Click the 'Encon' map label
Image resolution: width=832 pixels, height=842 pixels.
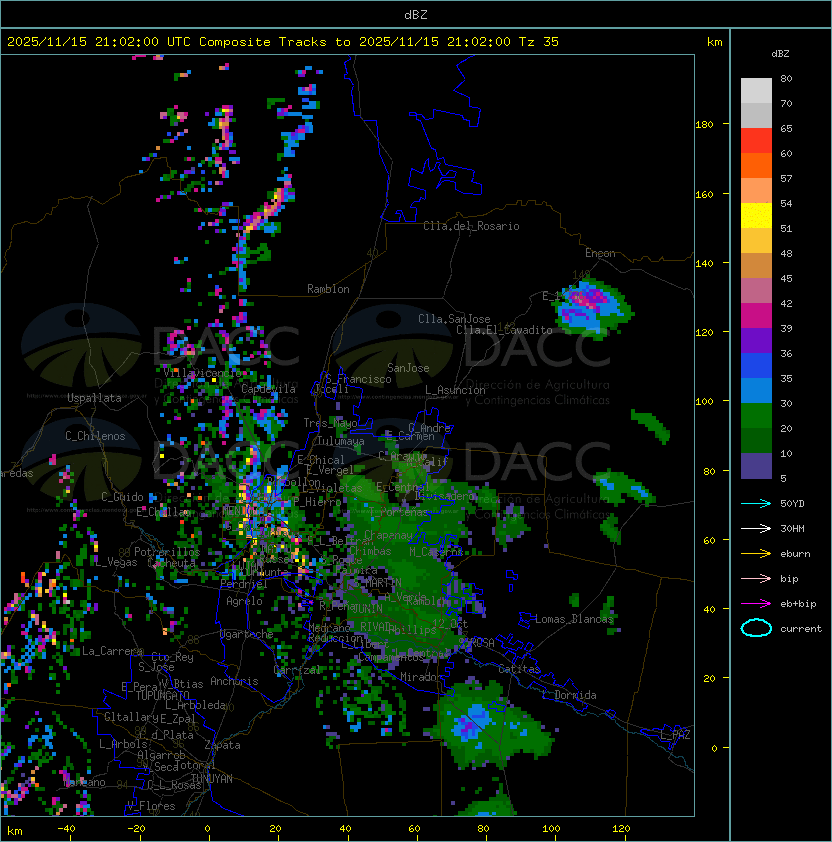click(600, 253)
